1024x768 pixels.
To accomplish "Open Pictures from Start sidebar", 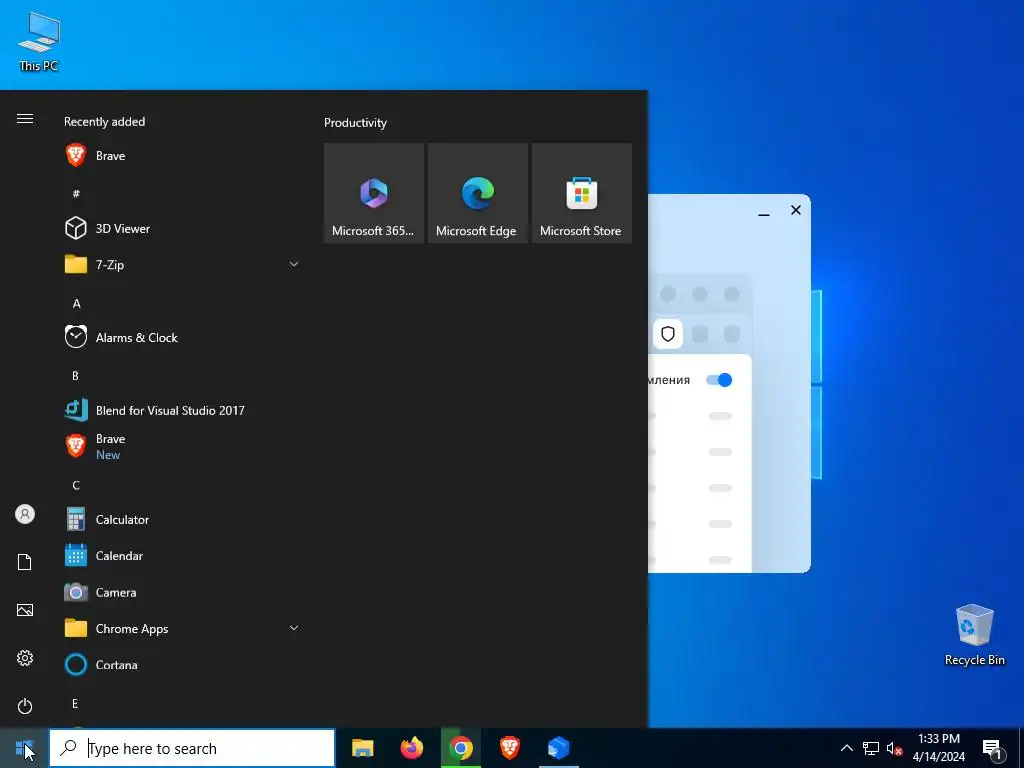I will pyautogui.click(x=25, y=610).
